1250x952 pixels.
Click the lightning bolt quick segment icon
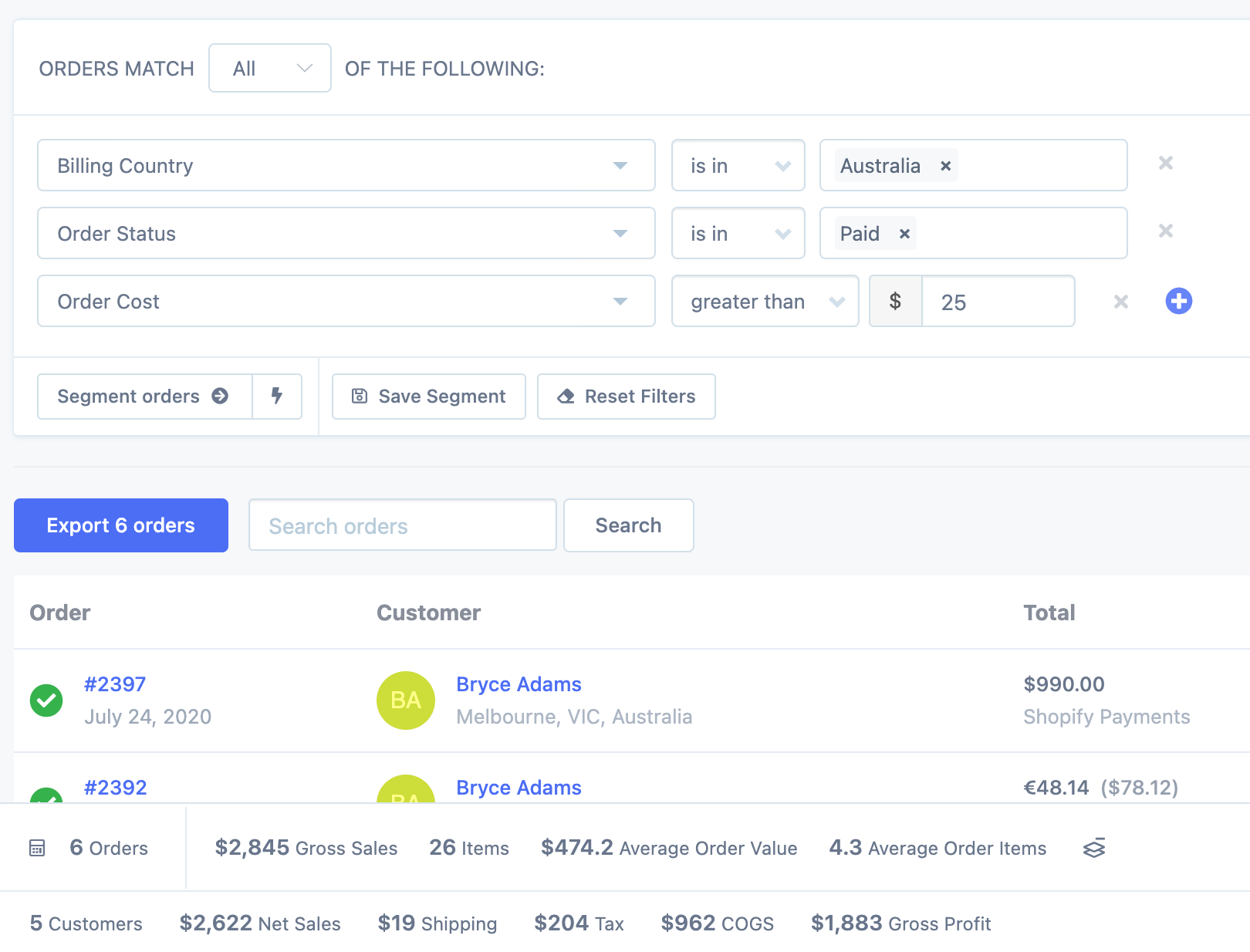tap(277, 397)
